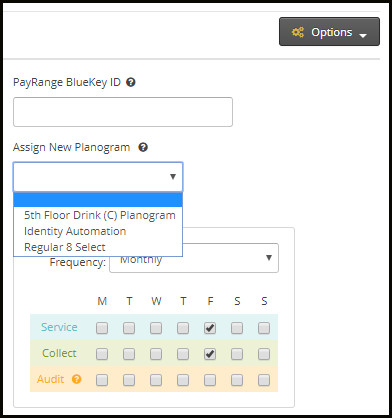Enable the Monday Service checkbox
Screen dimensions: 392x418
(102, 328)
